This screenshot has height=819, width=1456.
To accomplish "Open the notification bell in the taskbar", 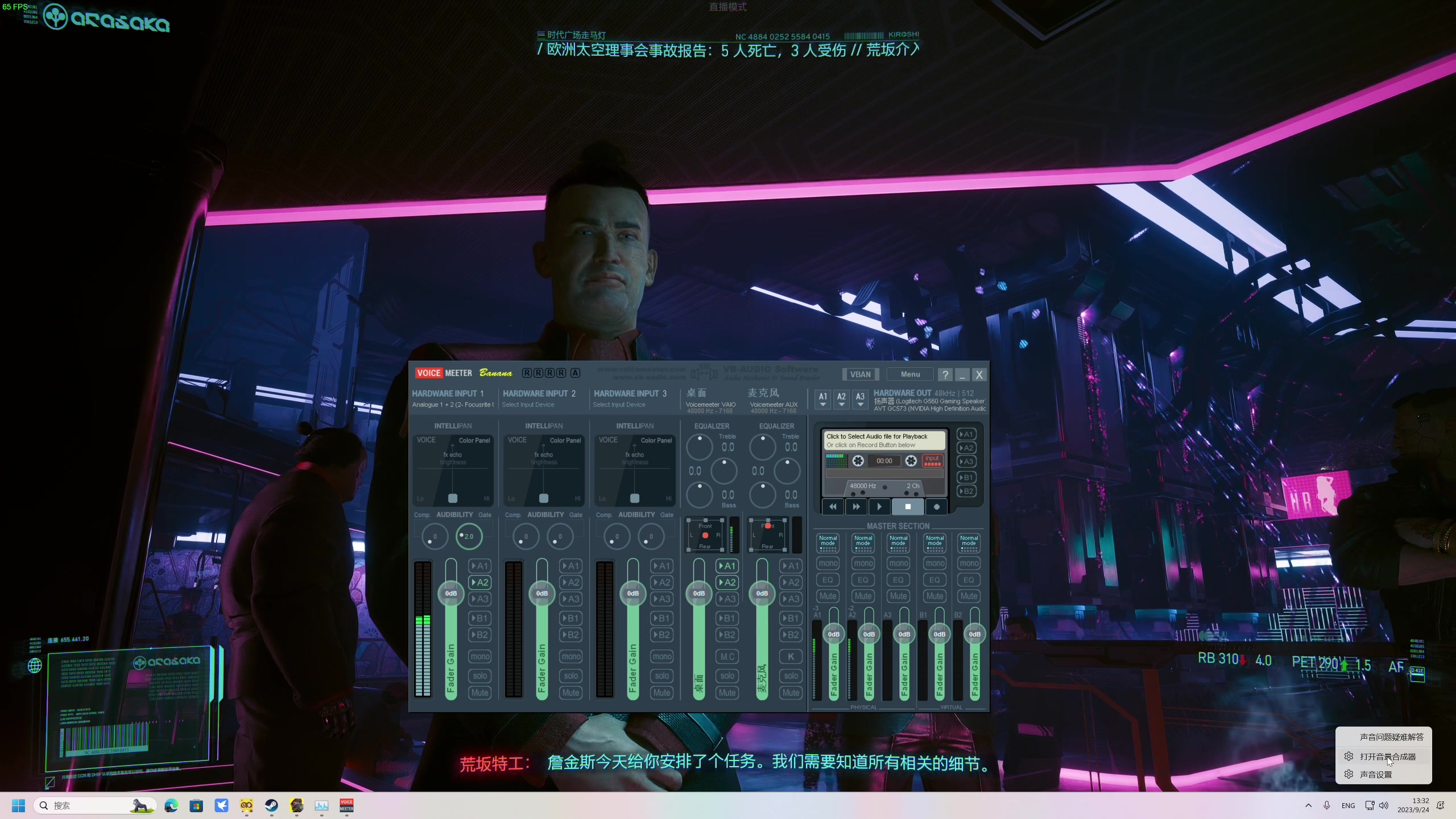I will (x=1441, y=805).
